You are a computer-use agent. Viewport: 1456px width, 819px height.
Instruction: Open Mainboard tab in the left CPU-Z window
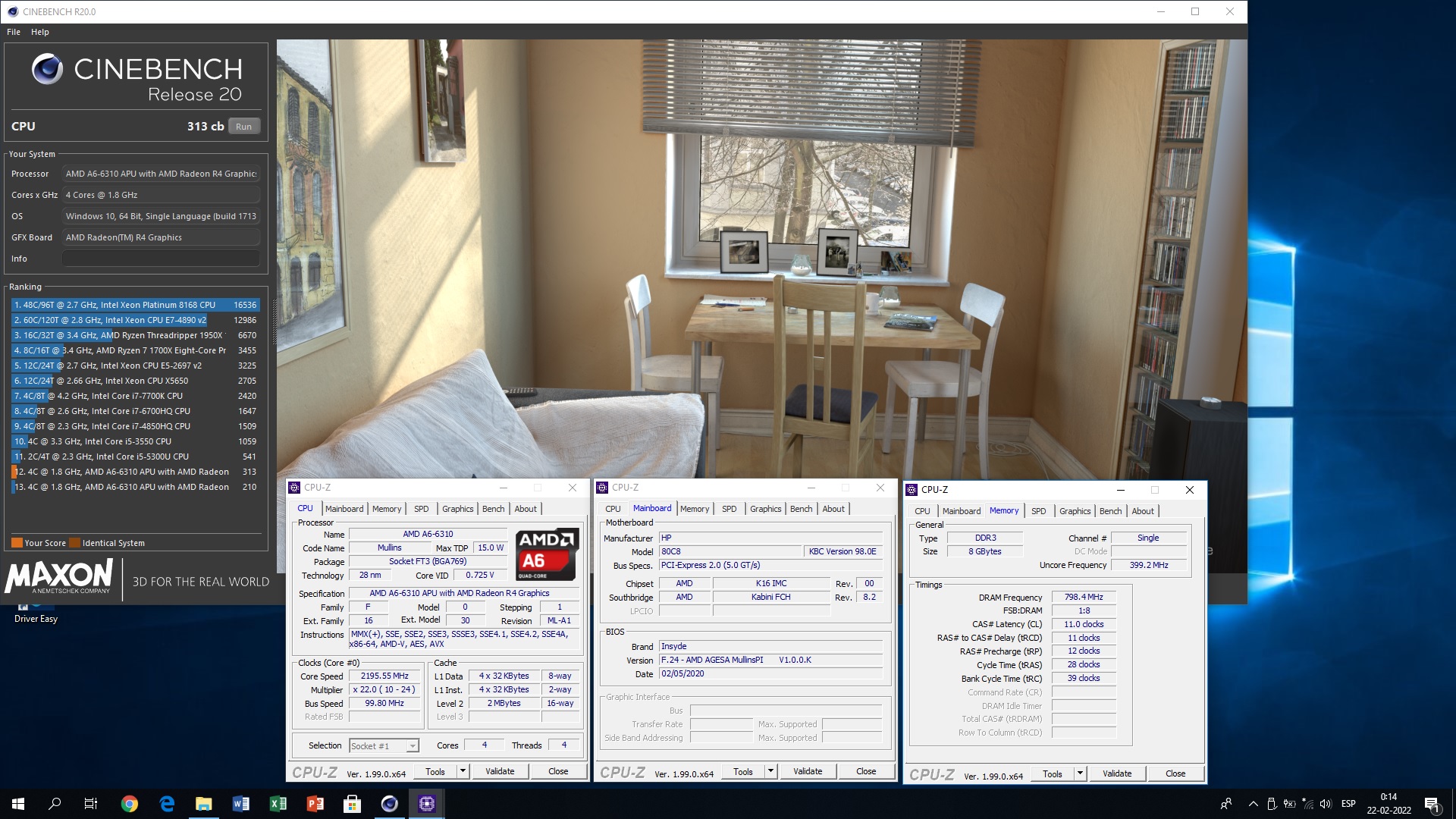pyautogui.click(x=344, y=509)
